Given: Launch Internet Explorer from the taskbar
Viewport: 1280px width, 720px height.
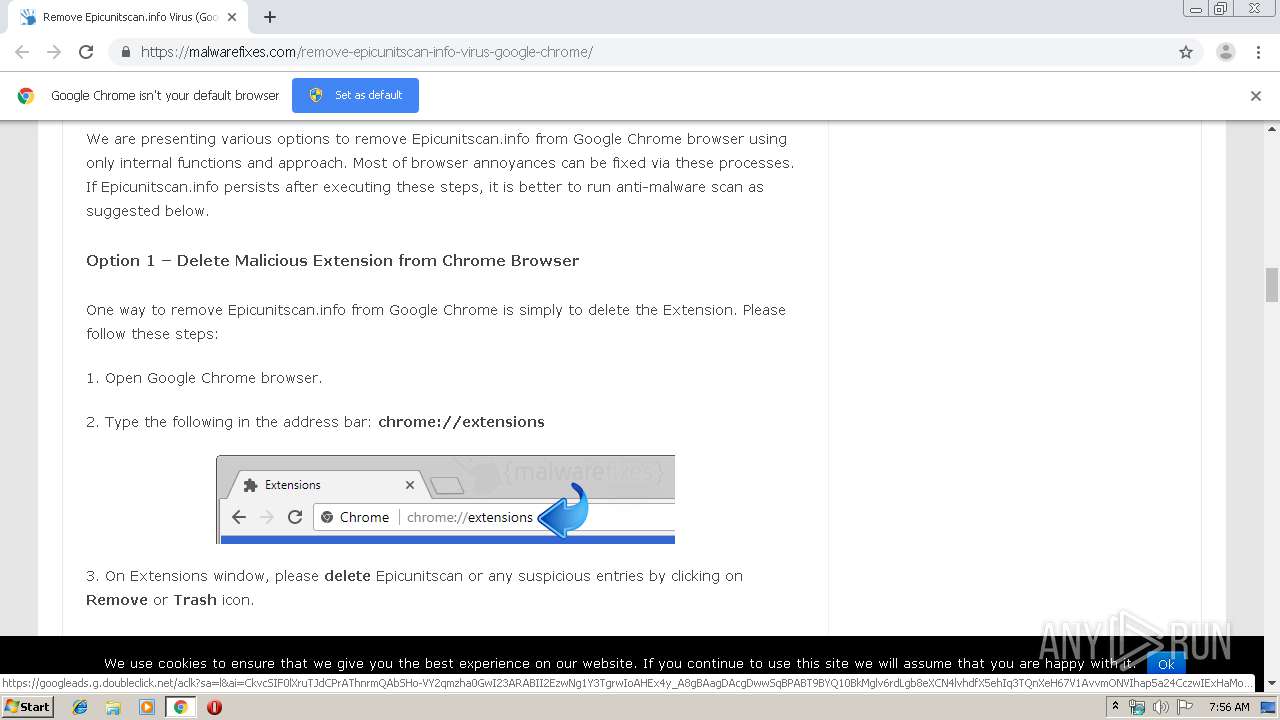Looking at the screenshot, I should pyautogui.click(x=80, y=707).
